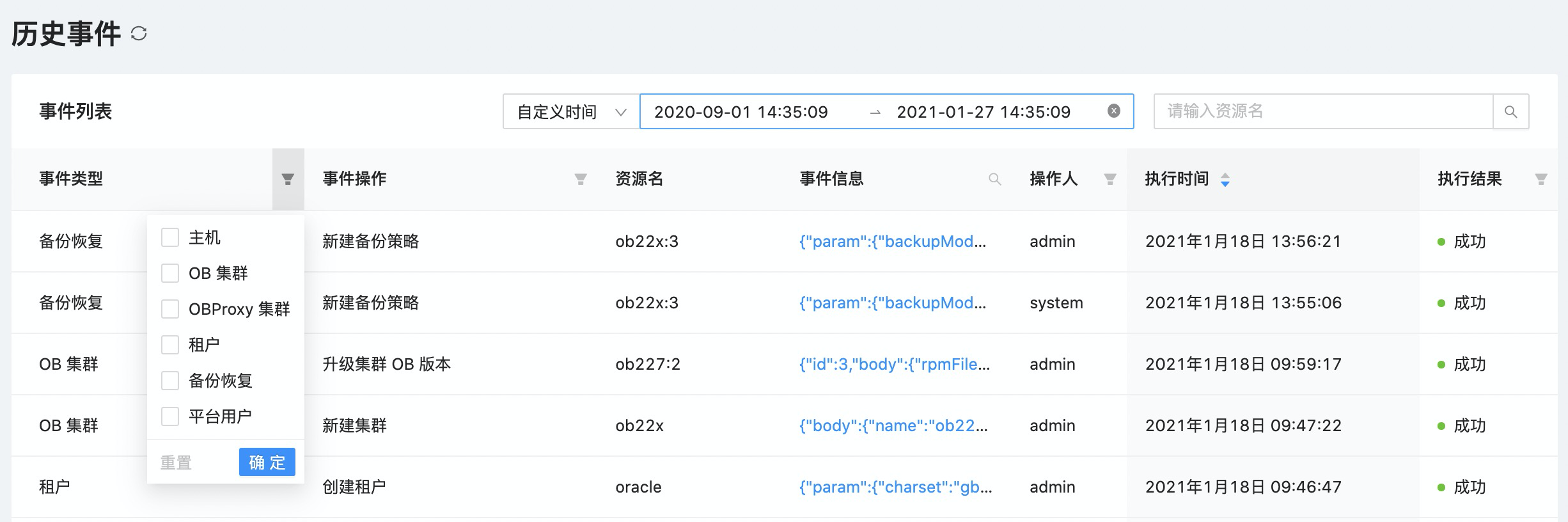Image resolution: width=1568 pixels, height=522 pixels.
Task: Check the 主机 filter option
Action: [170, 237]
